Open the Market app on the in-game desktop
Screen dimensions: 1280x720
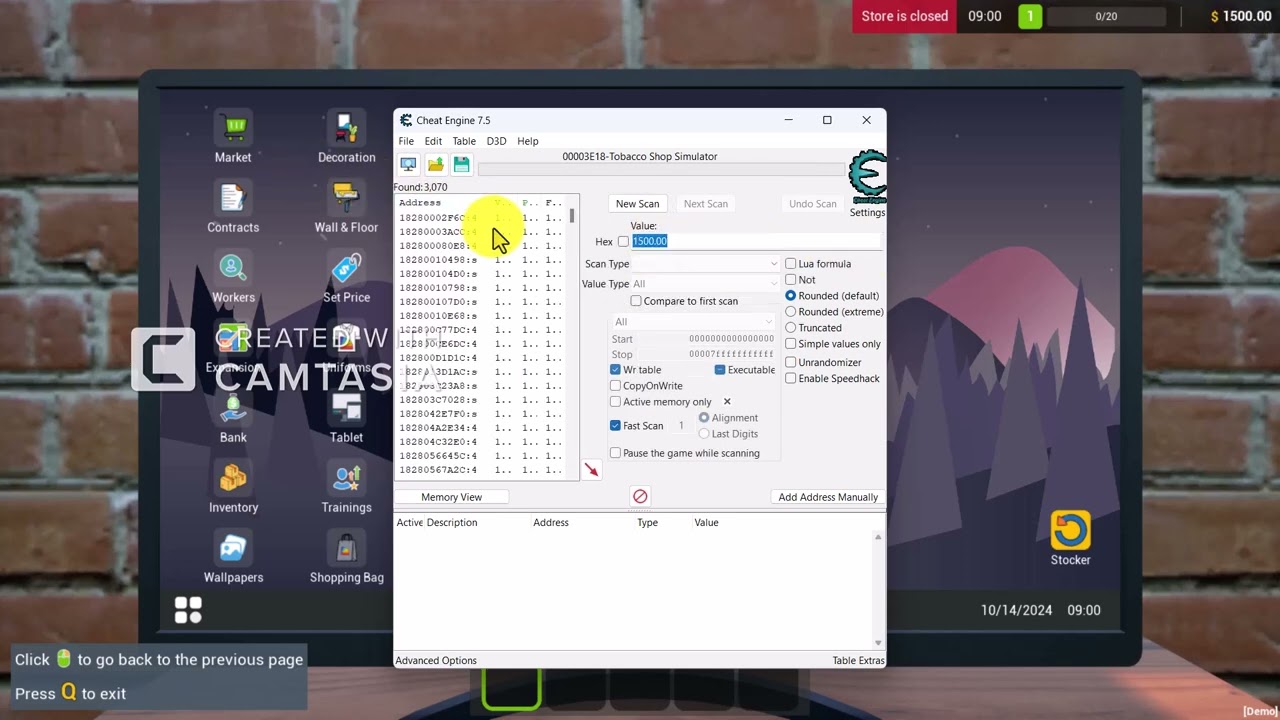pyautogui.click(x=233, y=128)
